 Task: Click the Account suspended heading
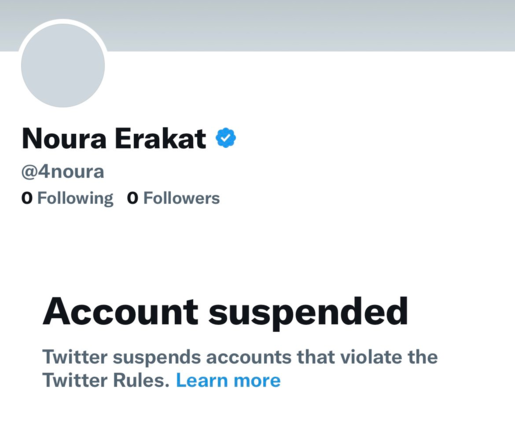pyautogui.click(x=225, y=312)
